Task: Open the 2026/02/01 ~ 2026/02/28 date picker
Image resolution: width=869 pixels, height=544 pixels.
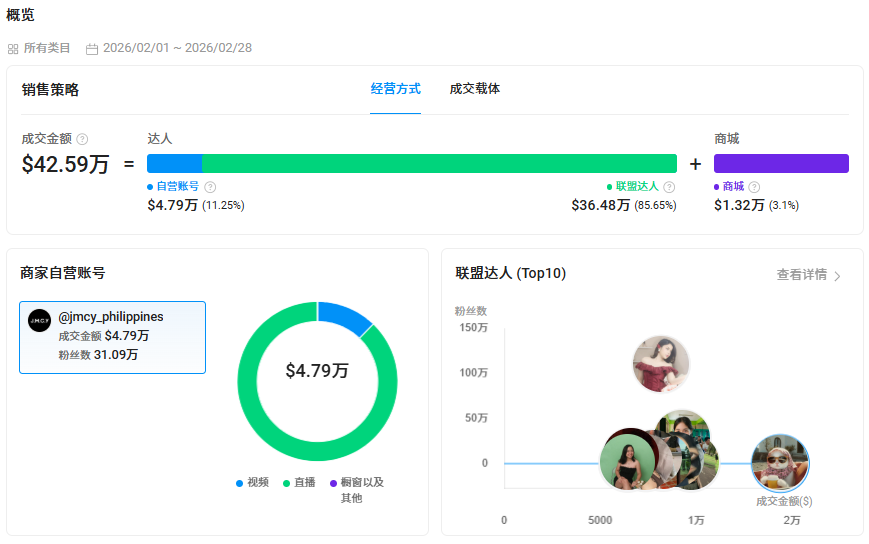Action: pos(177,48)
